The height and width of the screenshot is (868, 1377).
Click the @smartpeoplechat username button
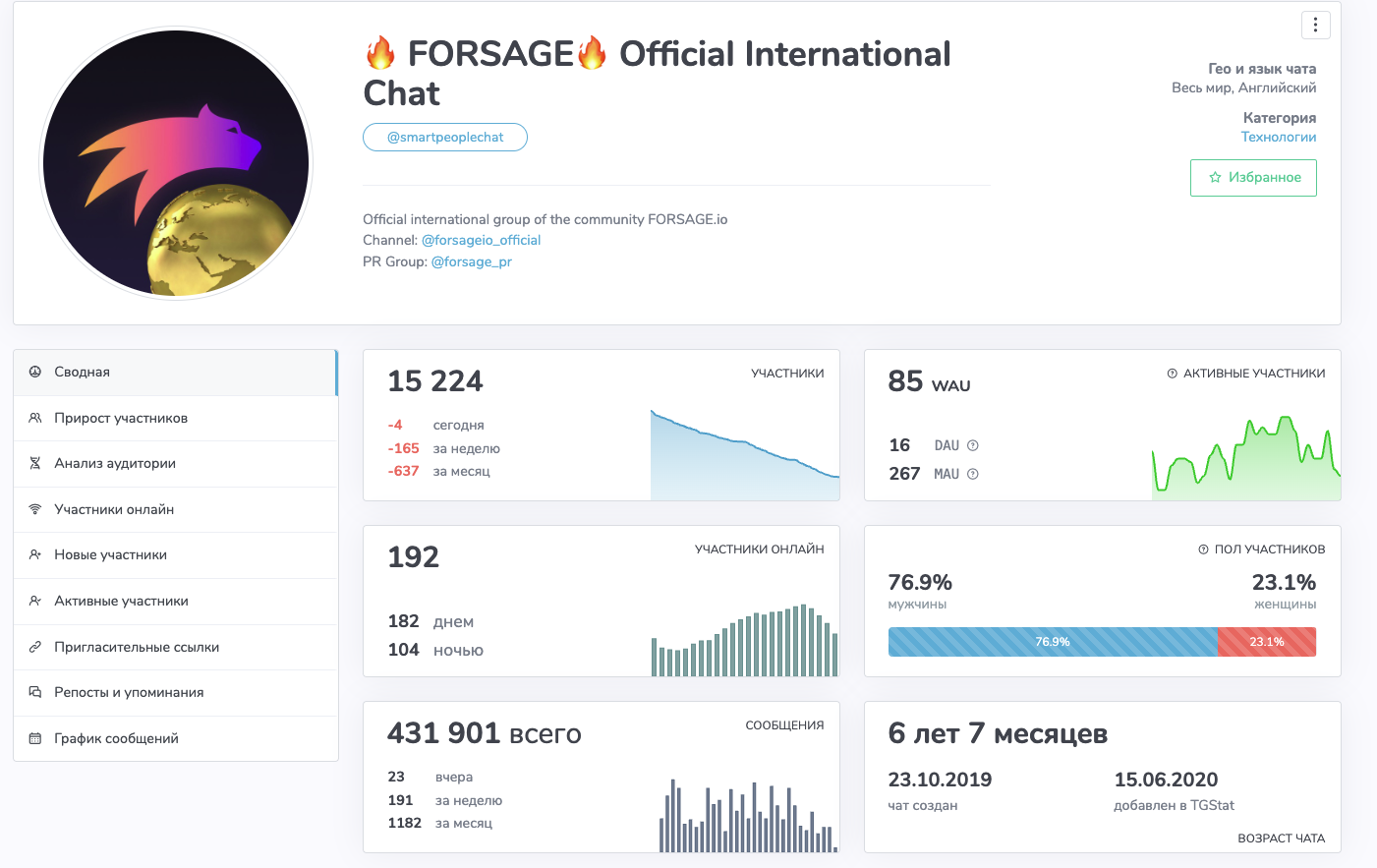(x=445, y=138)
